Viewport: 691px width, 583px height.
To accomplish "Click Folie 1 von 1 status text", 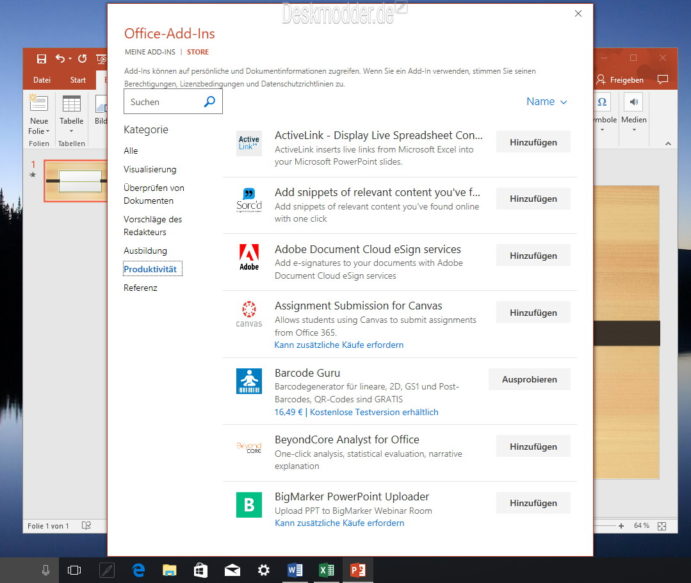I will [x=48, y=526].
